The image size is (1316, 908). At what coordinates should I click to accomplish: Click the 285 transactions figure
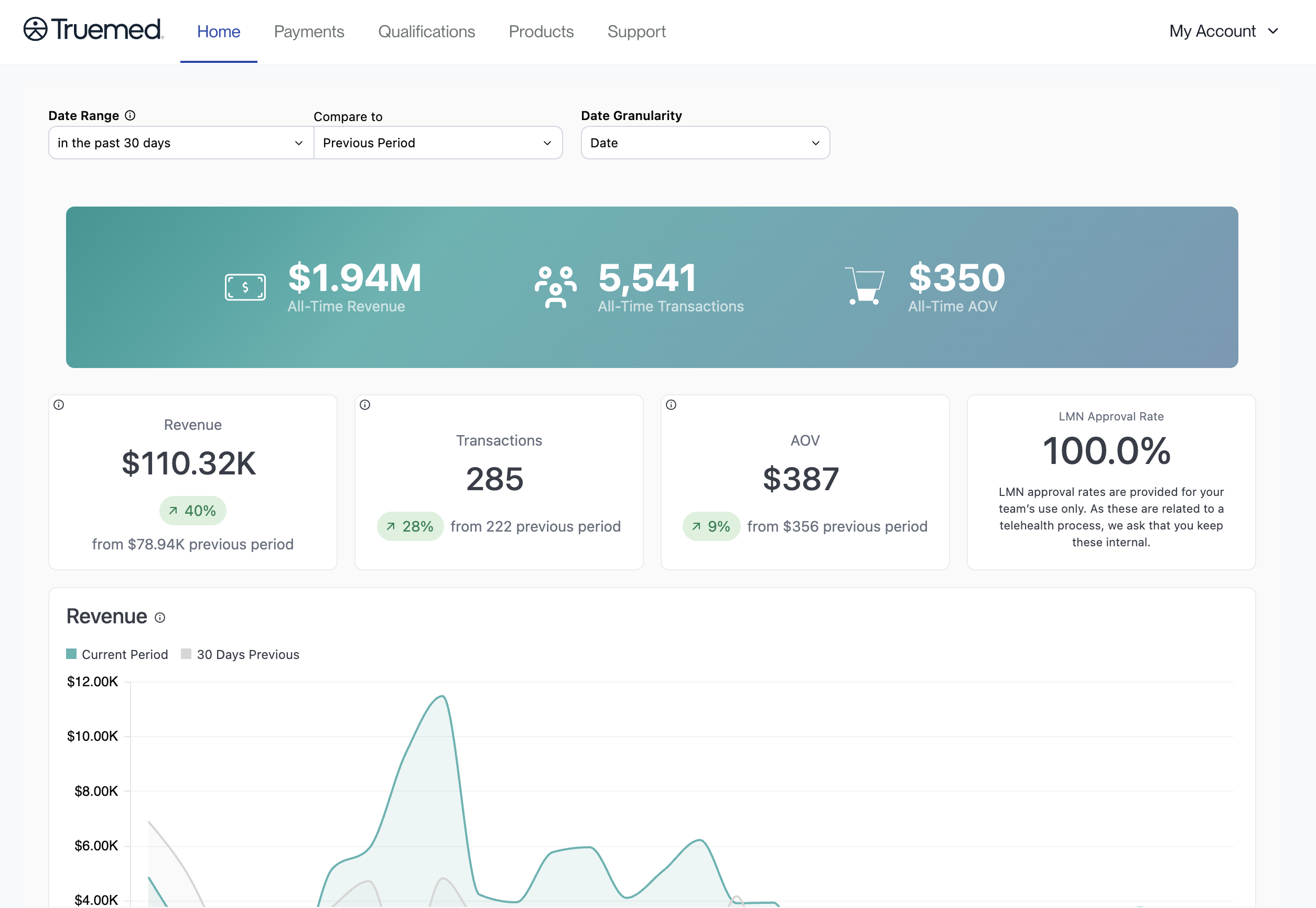[494, 479]
